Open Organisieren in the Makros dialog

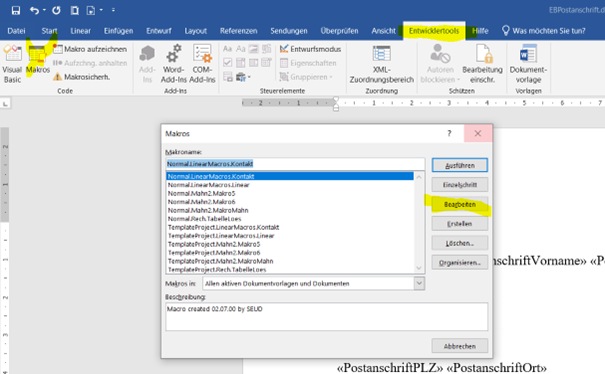460,263
